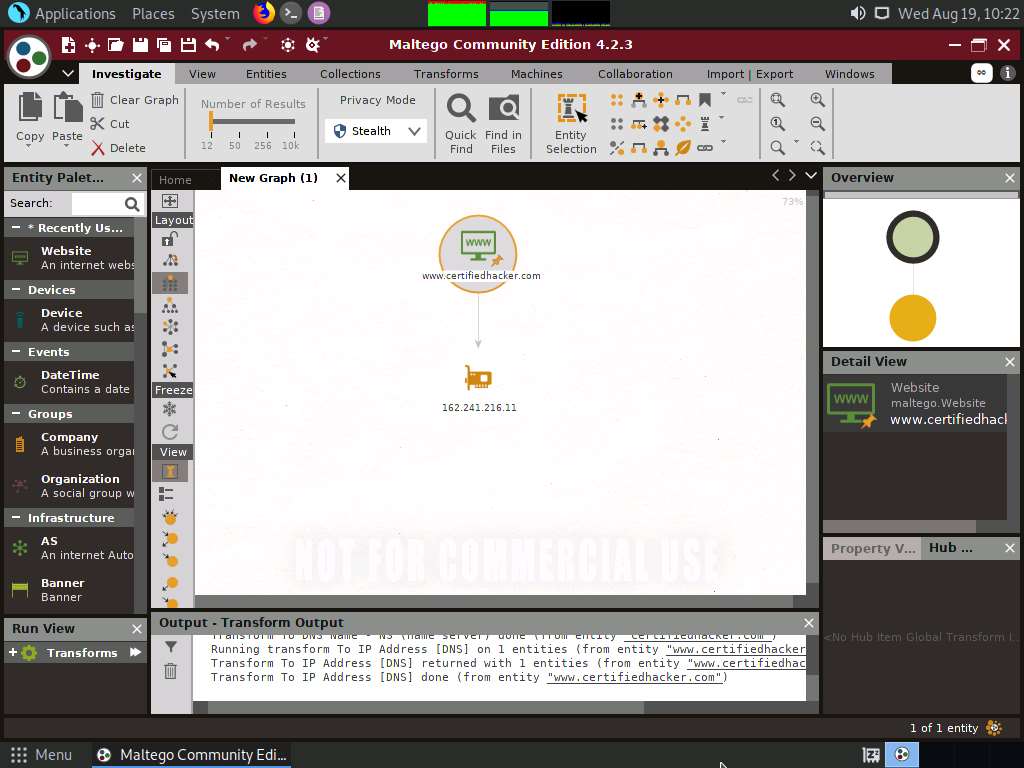Open the Entities ribbon tab
The height and width of the screenshot is (768, 1024).
pyautogui.click(x=266, y=74)
